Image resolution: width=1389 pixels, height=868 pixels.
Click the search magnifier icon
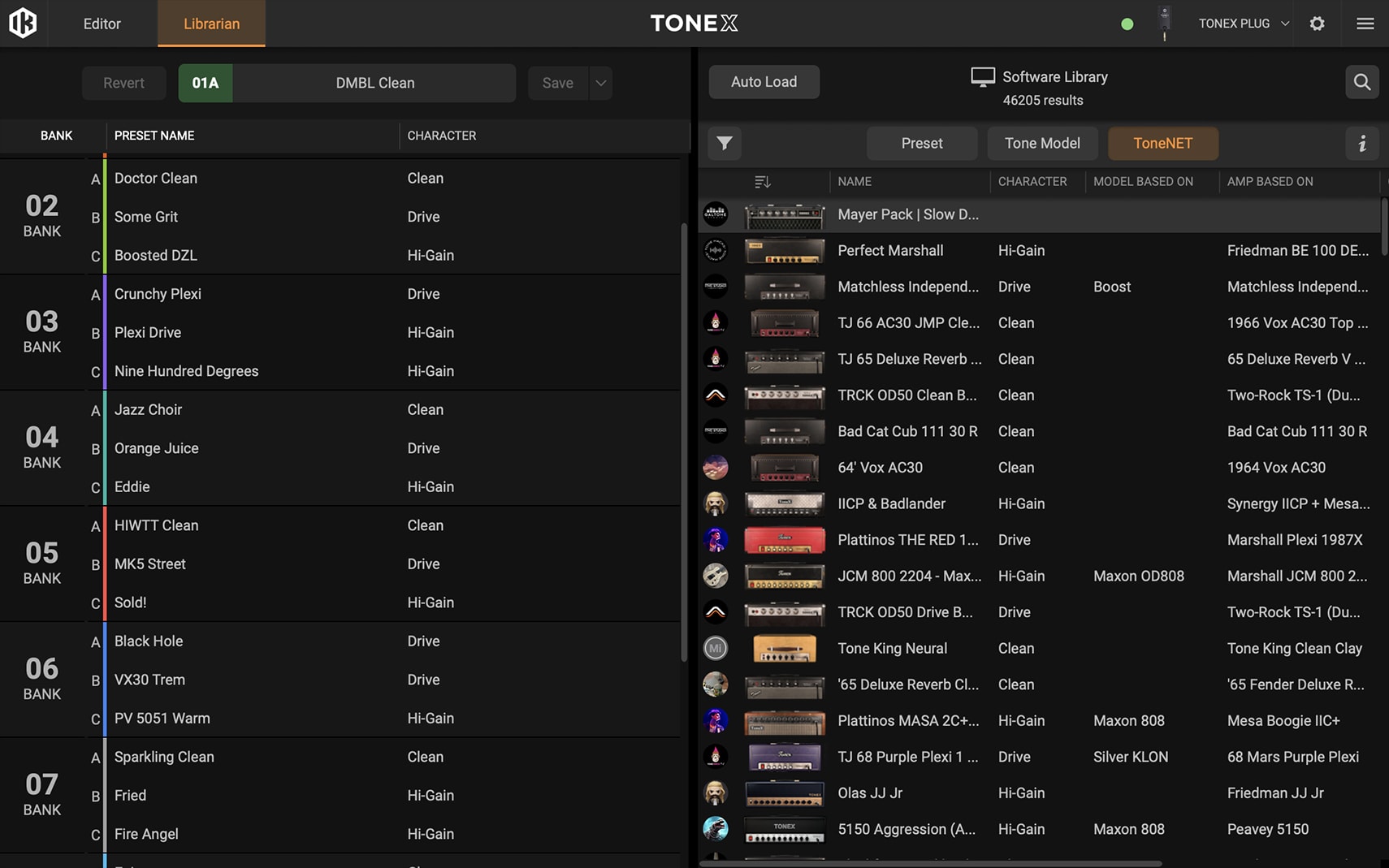pyautogui.click(x=1361, y=82)
